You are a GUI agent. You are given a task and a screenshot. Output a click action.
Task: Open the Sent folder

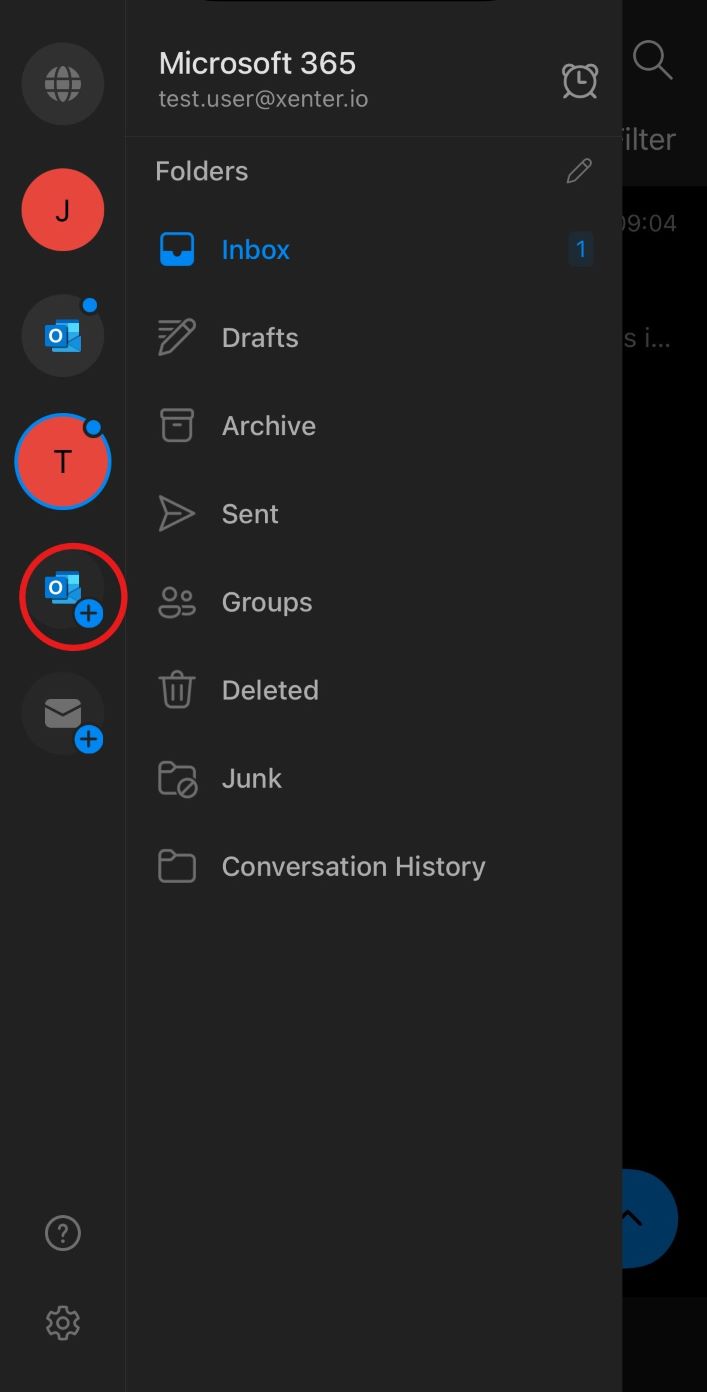pyautogui.click(x=250, y=514)
